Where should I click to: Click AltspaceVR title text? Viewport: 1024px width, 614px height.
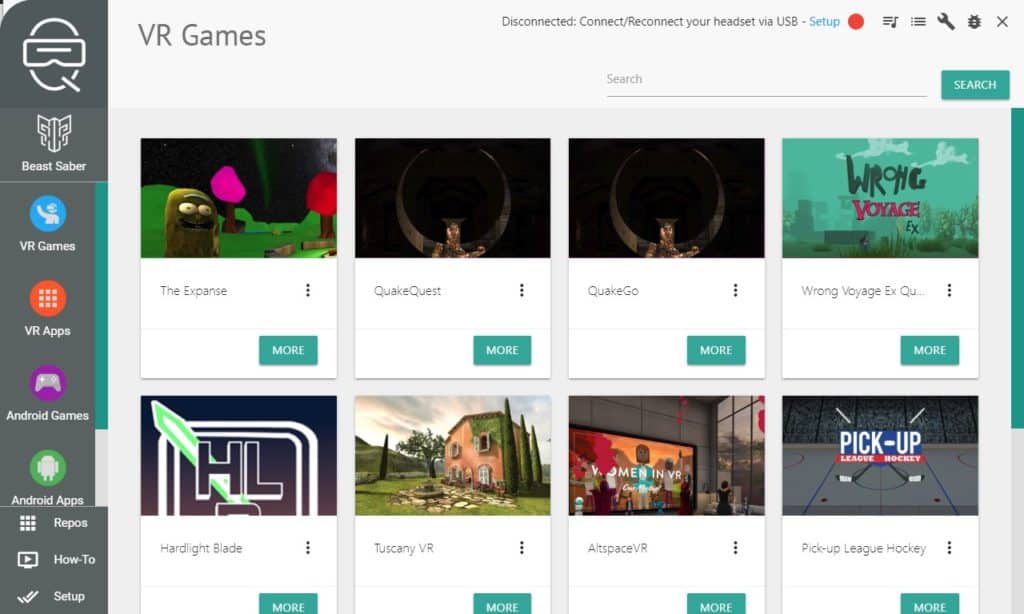(618, 548)
